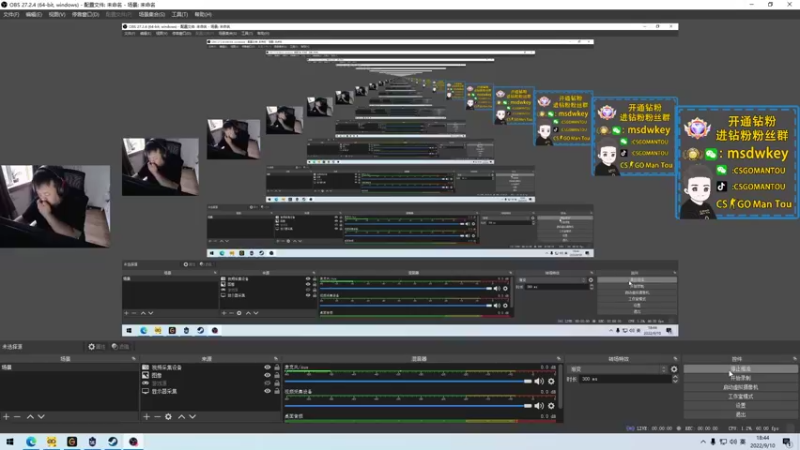The width and height of the screenshot is (800, 450).
Task: Click microphone icon in system tray
Action: point(713,441)
